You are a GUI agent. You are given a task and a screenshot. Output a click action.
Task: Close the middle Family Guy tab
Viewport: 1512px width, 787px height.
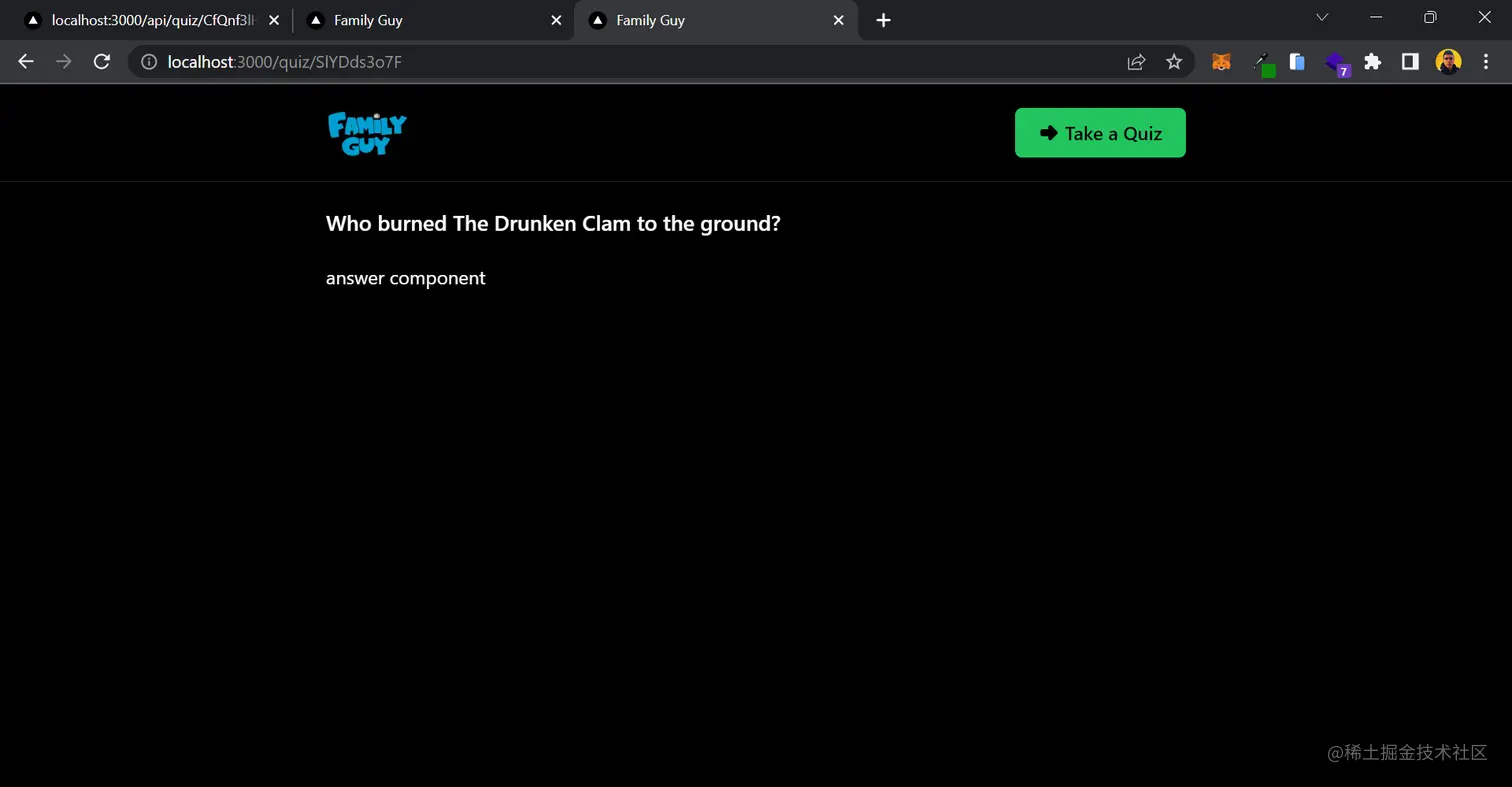[x=556, y=20]
